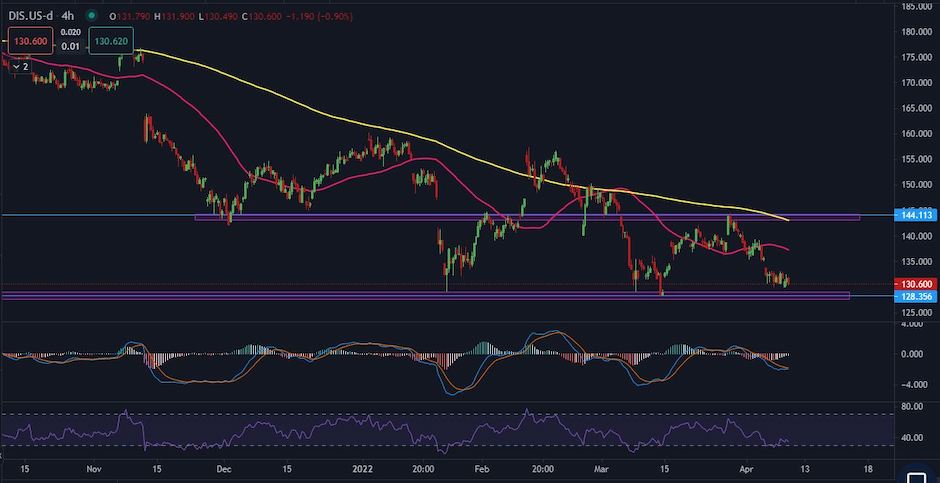Screen dimensions: 940x483
Task: Click the green market status dot
Action: [x=91, y=15]
